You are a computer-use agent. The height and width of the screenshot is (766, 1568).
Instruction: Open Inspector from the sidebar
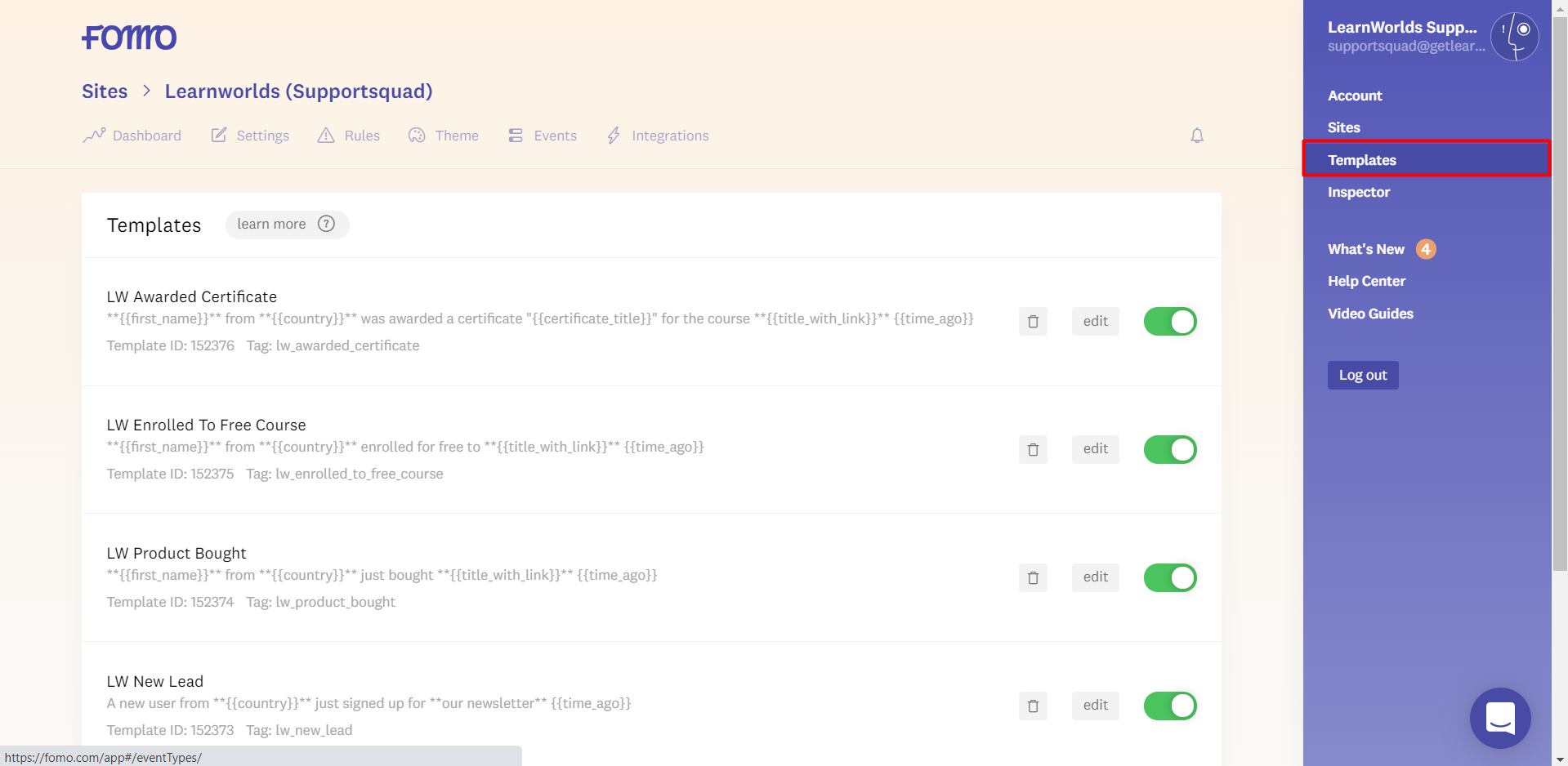tap(1358, 192)
